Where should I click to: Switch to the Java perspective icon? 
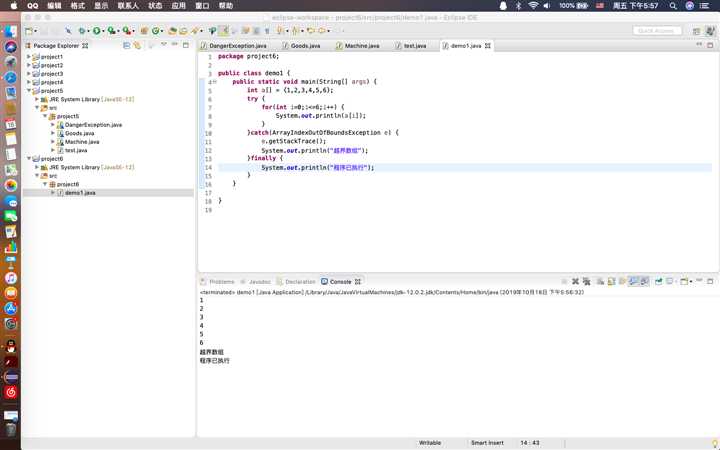(710, 31)
